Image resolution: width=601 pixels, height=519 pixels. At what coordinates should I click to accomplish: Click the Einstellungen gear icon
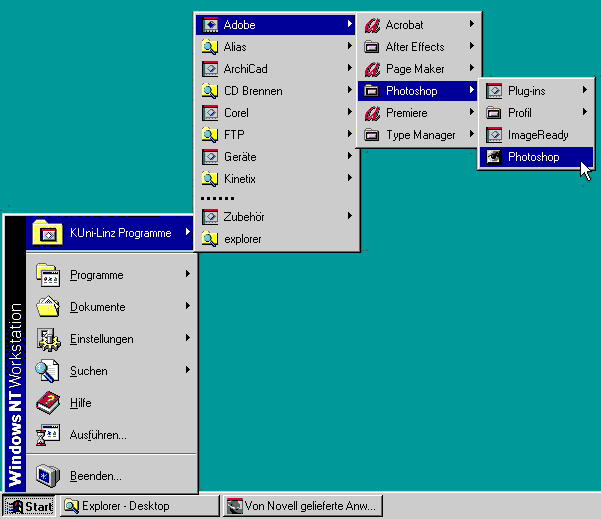[x=48, y=339]
